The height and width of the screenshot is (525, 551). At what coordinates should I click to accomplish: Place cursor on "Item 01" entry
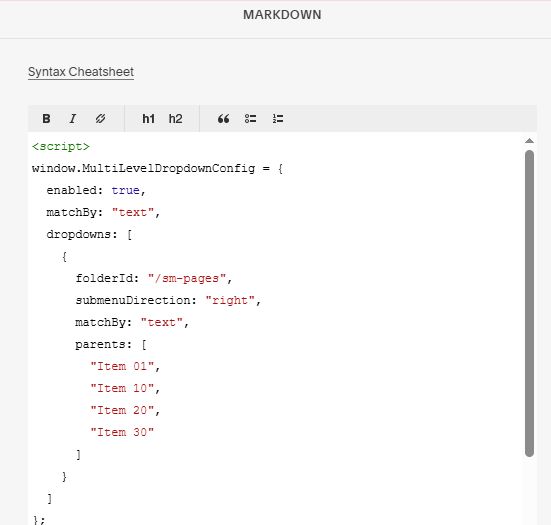tap(122, 366)
